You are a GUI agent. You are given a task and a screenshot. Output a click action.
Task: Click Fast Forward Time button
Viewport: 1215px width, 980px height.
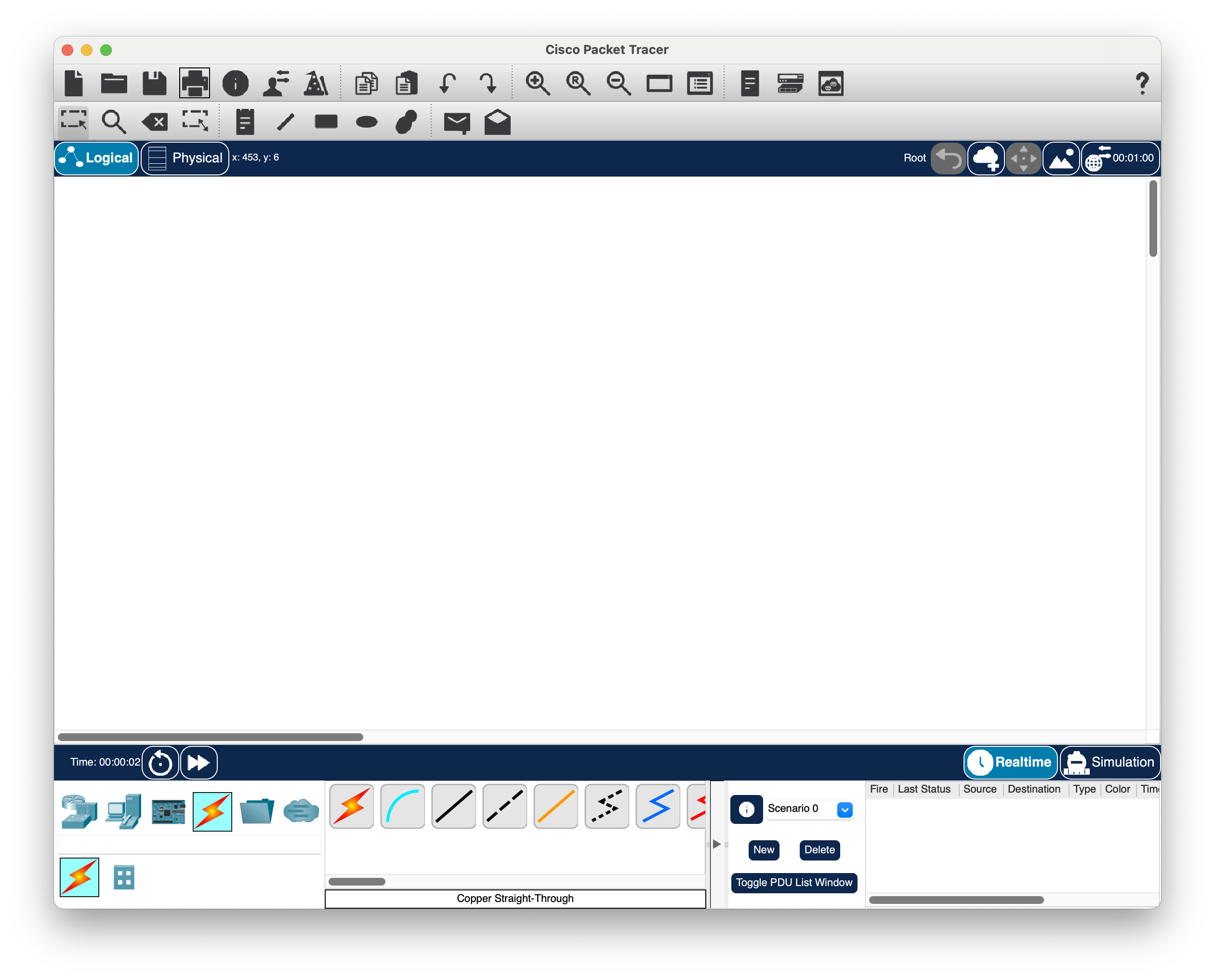click(x=198, y=763)
